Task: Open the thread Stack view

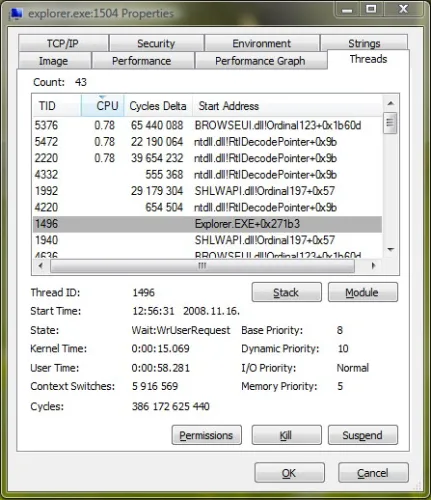Action: [x=286, y=292]
